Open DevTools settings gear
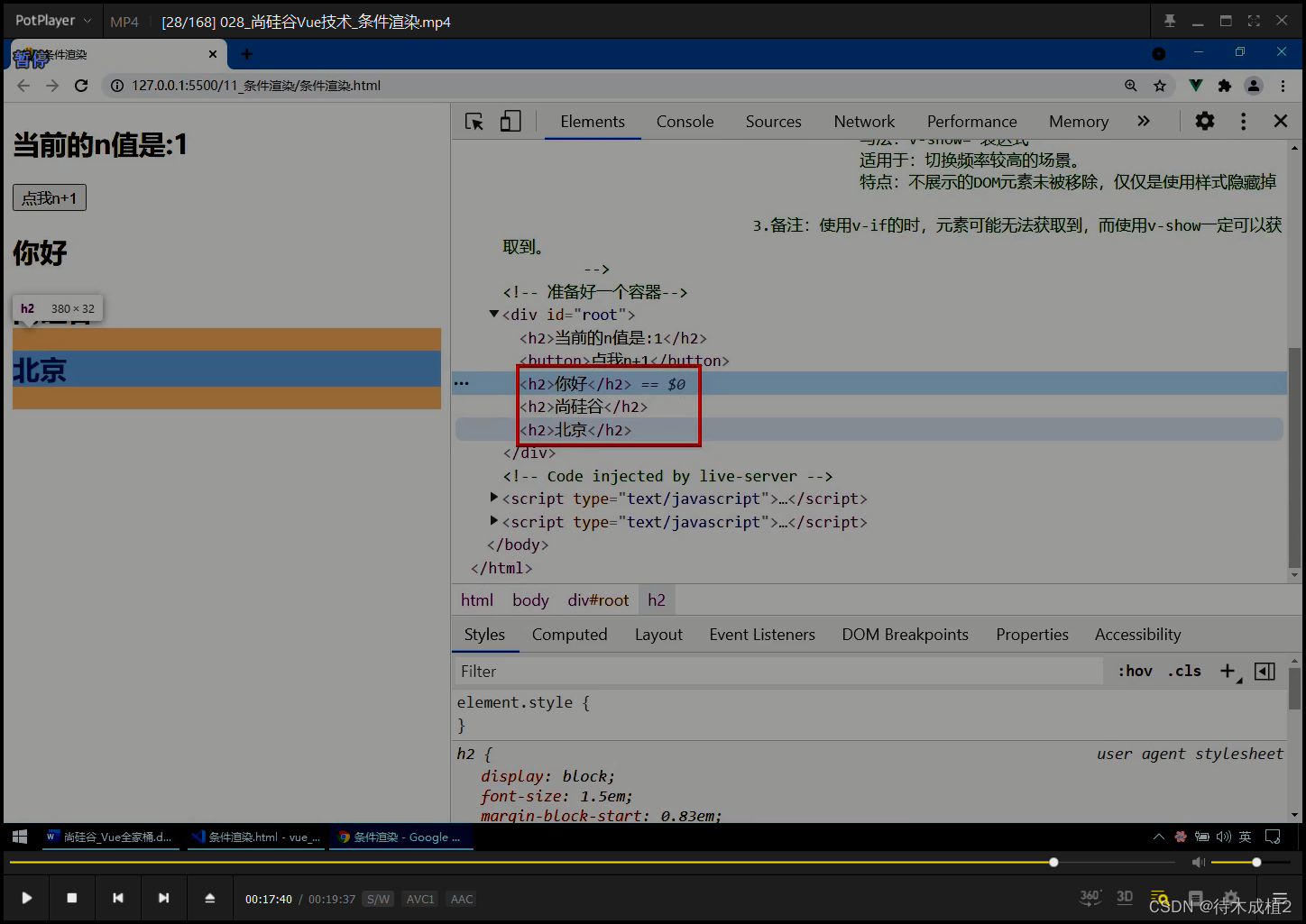 (1205, 121)
